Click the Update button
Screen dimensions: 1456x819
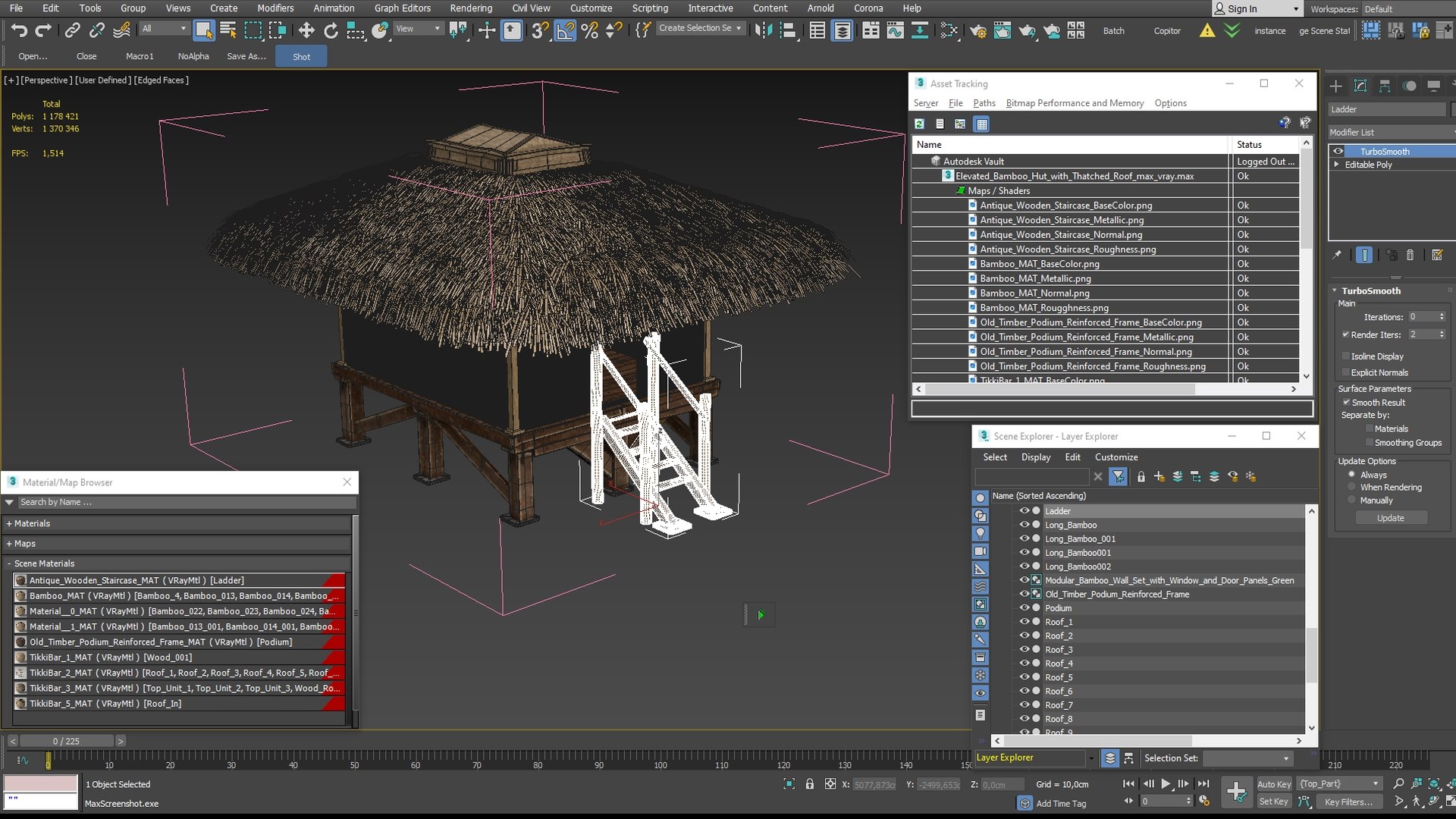[1391, 518]
